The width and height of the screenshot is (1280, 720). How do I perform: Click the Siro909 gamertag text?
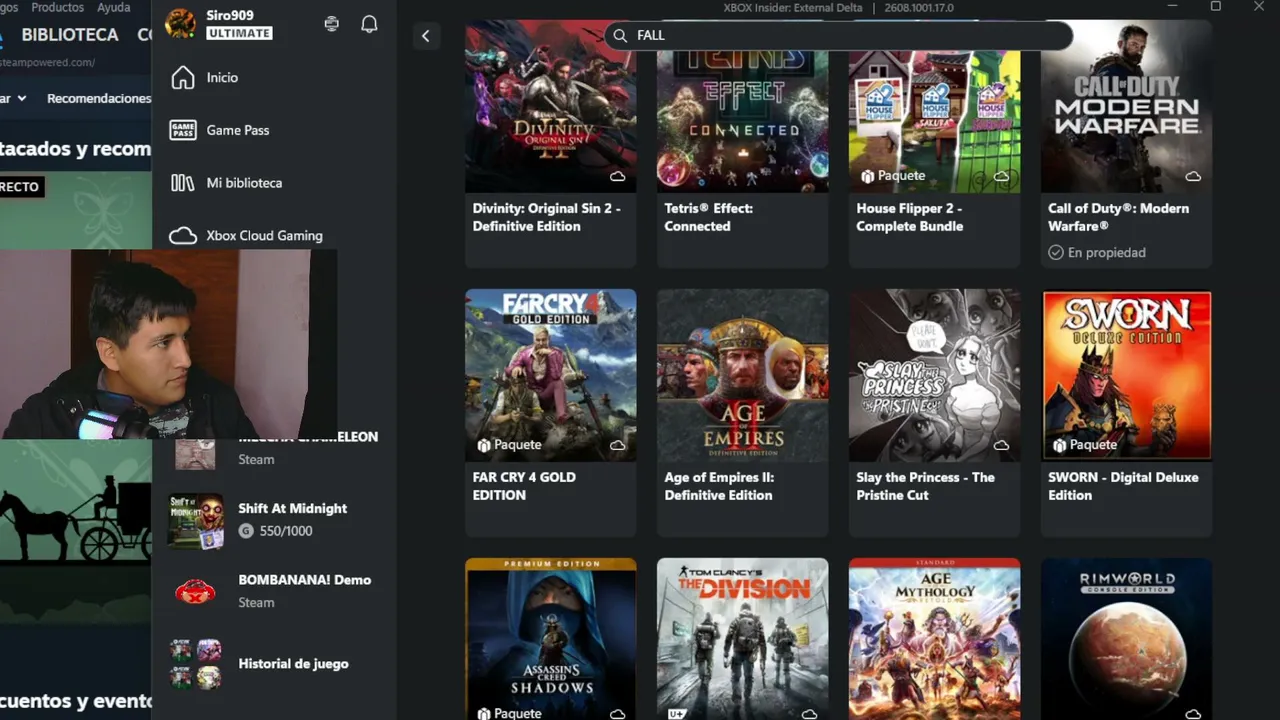(x=230, y=15)
